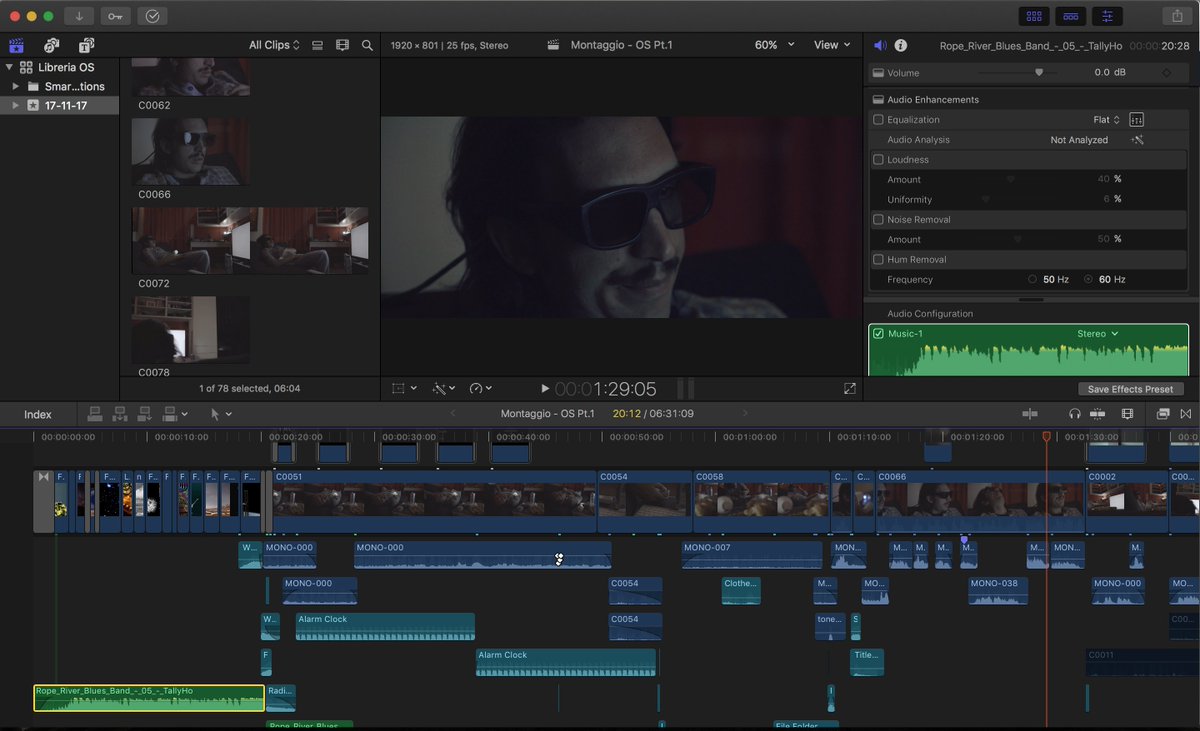
Task: Toggle audio skimming headphone icon
Action: (x=1075, y=414)
